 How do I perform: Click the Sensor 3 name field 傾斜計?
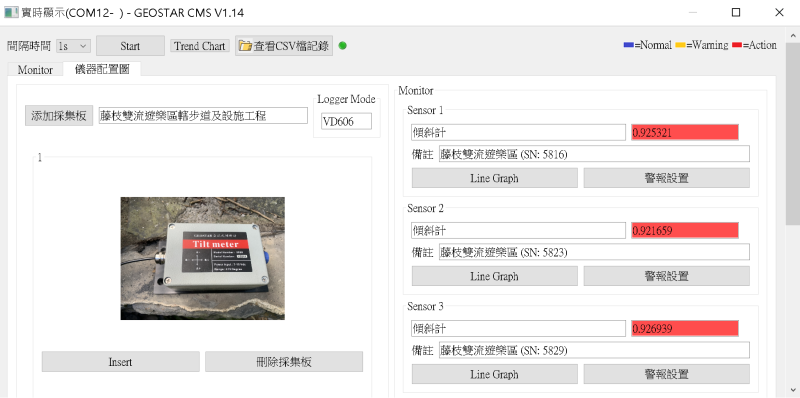[x=518, y=329]
